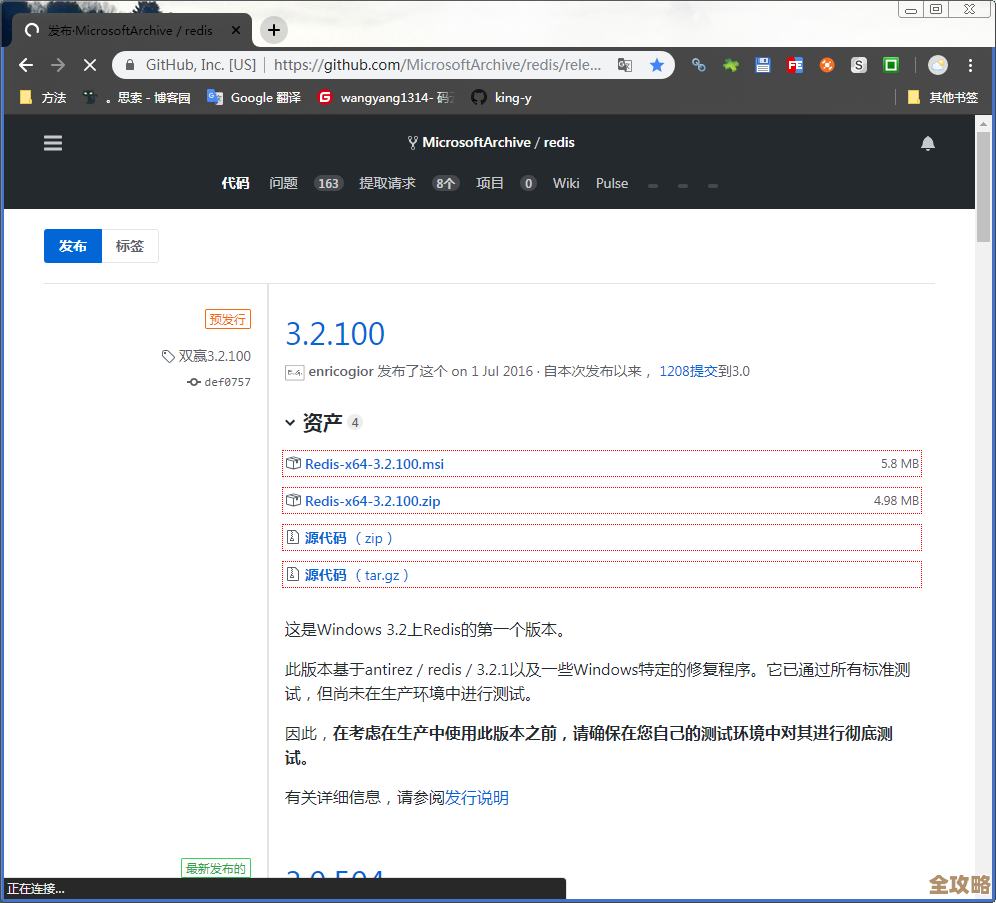Click the 发行说明 release notes link
Screen dimensions: 996x903
[x=477, y=797]
